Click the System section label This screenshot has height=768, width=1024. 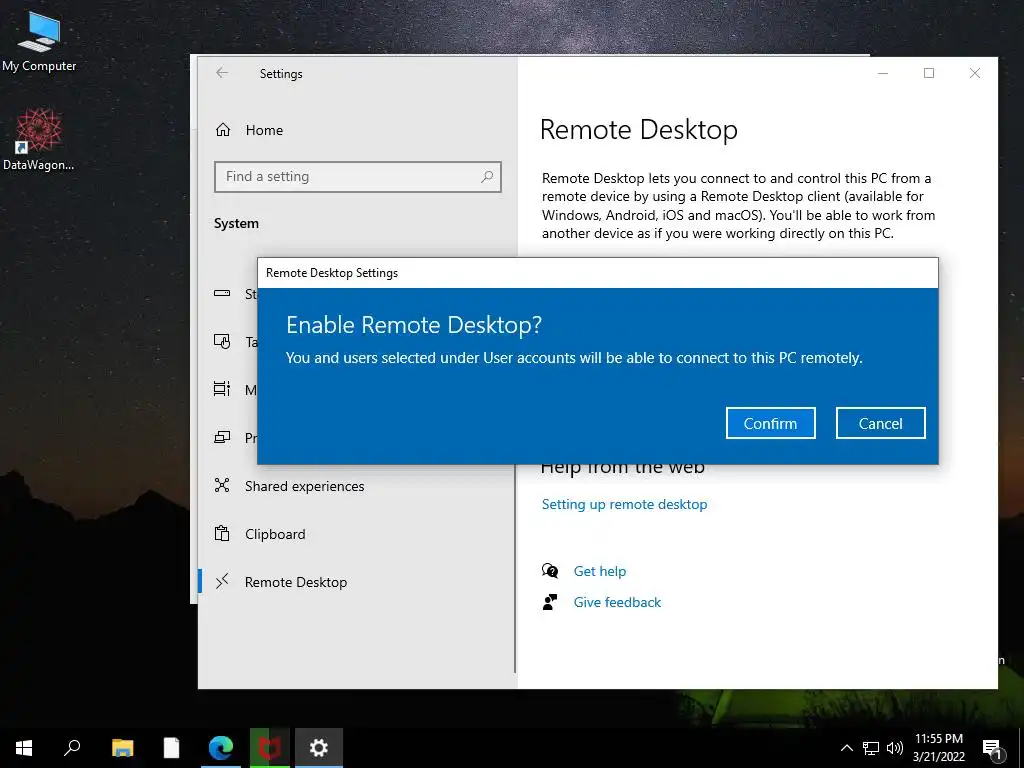236,223
